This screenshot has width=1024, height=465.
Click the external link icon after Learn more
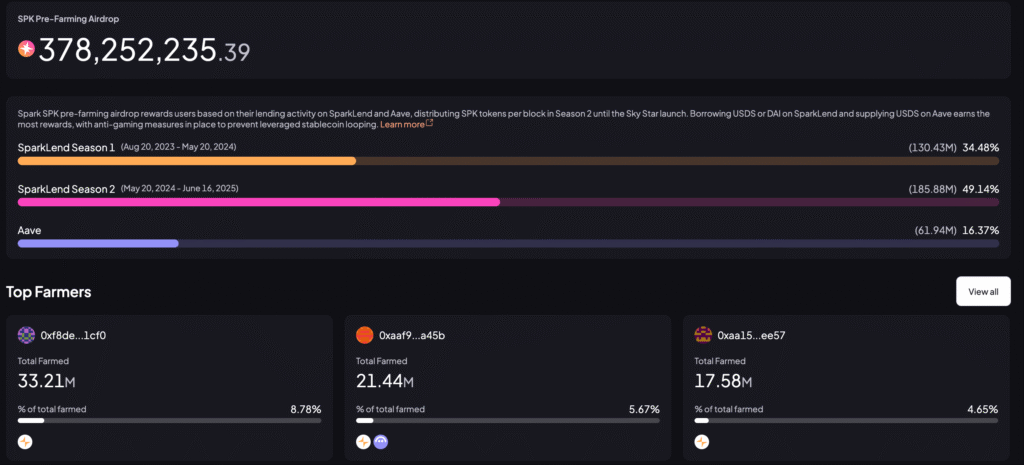[x=429, y=123]
